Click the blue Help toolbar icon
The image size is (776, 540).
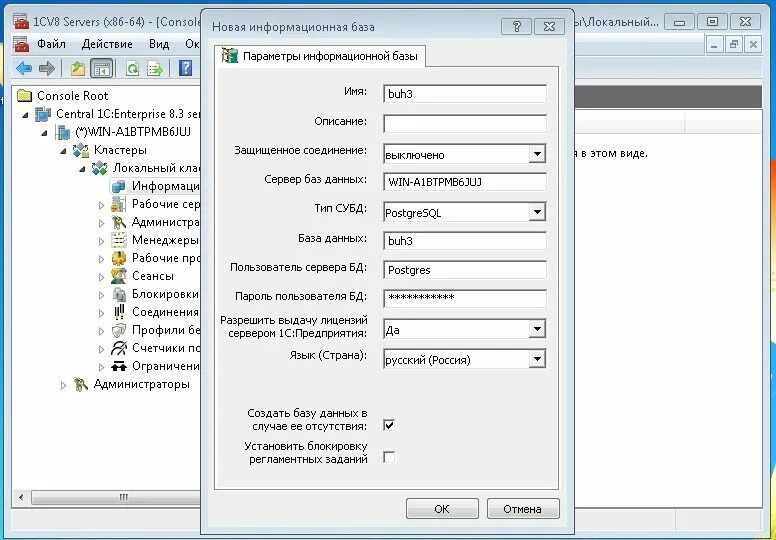(x=185, y=68)
